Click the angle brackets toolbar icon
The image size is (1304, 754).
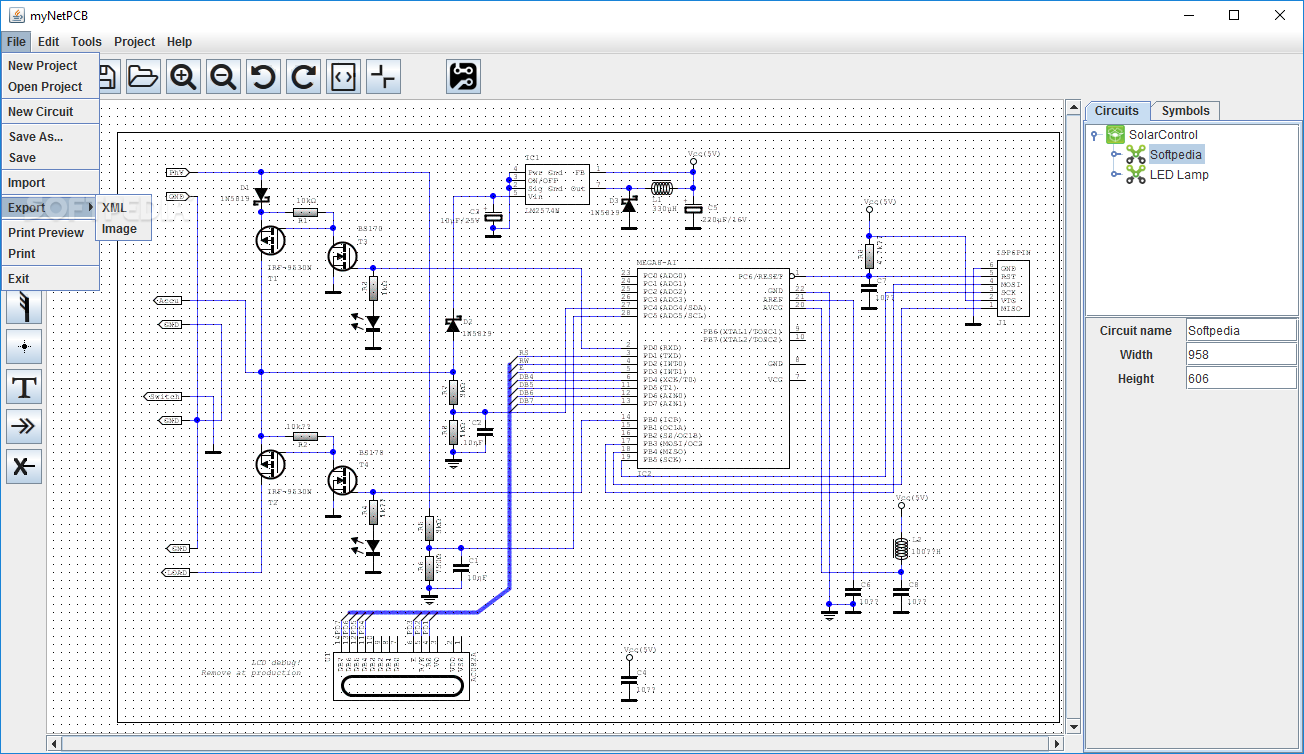(x=343, y=76)
